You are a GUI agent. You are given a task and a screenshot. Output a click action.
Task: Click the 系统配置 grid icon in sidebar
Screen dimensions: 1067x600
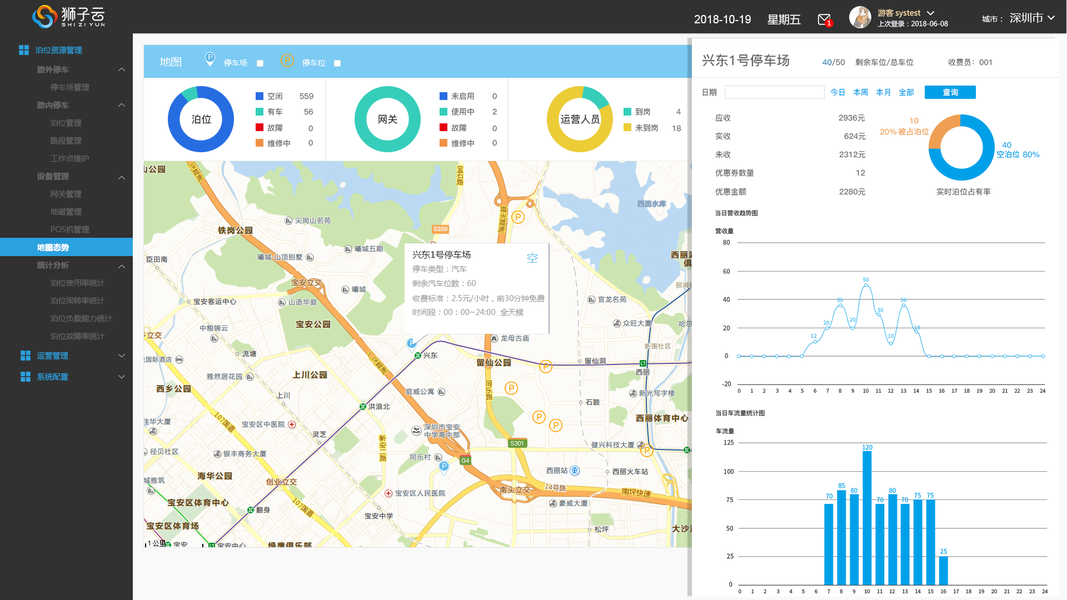coord(25,377)
